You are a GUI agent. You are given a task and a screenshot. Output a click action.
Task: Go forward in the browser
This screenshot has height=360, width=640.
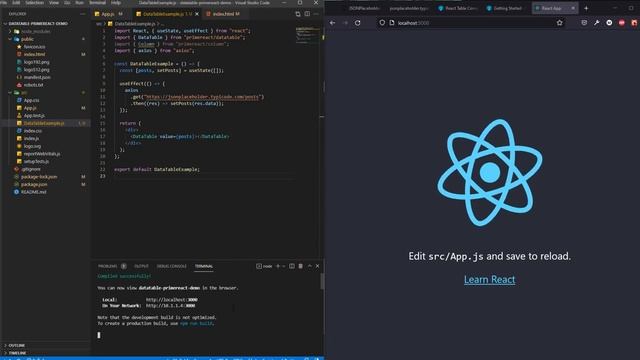pos(345,23)
